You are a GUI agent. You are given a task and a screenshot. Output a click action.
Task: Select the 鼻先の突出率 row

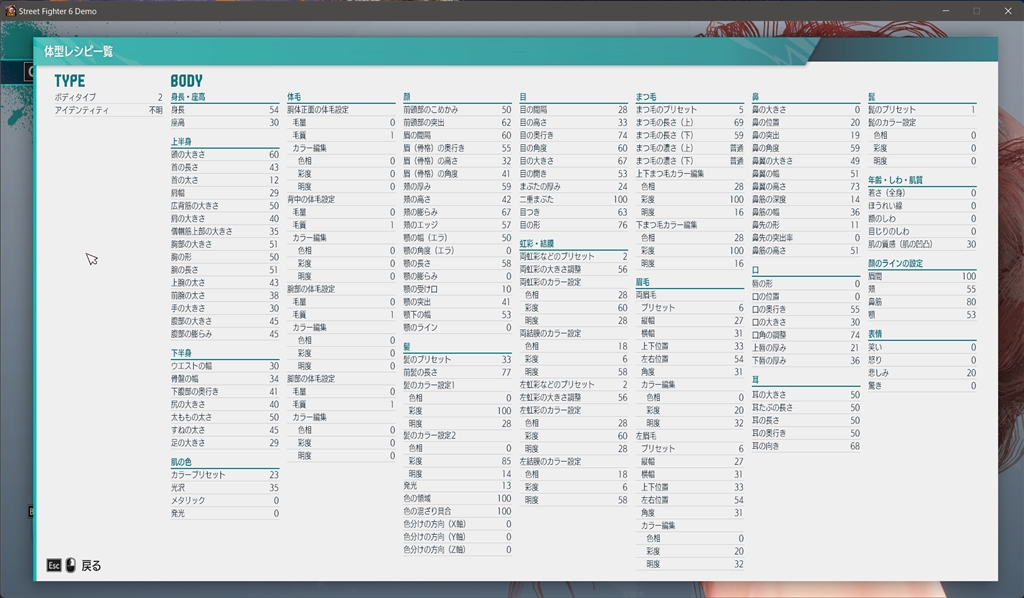[x=806, y=238]
